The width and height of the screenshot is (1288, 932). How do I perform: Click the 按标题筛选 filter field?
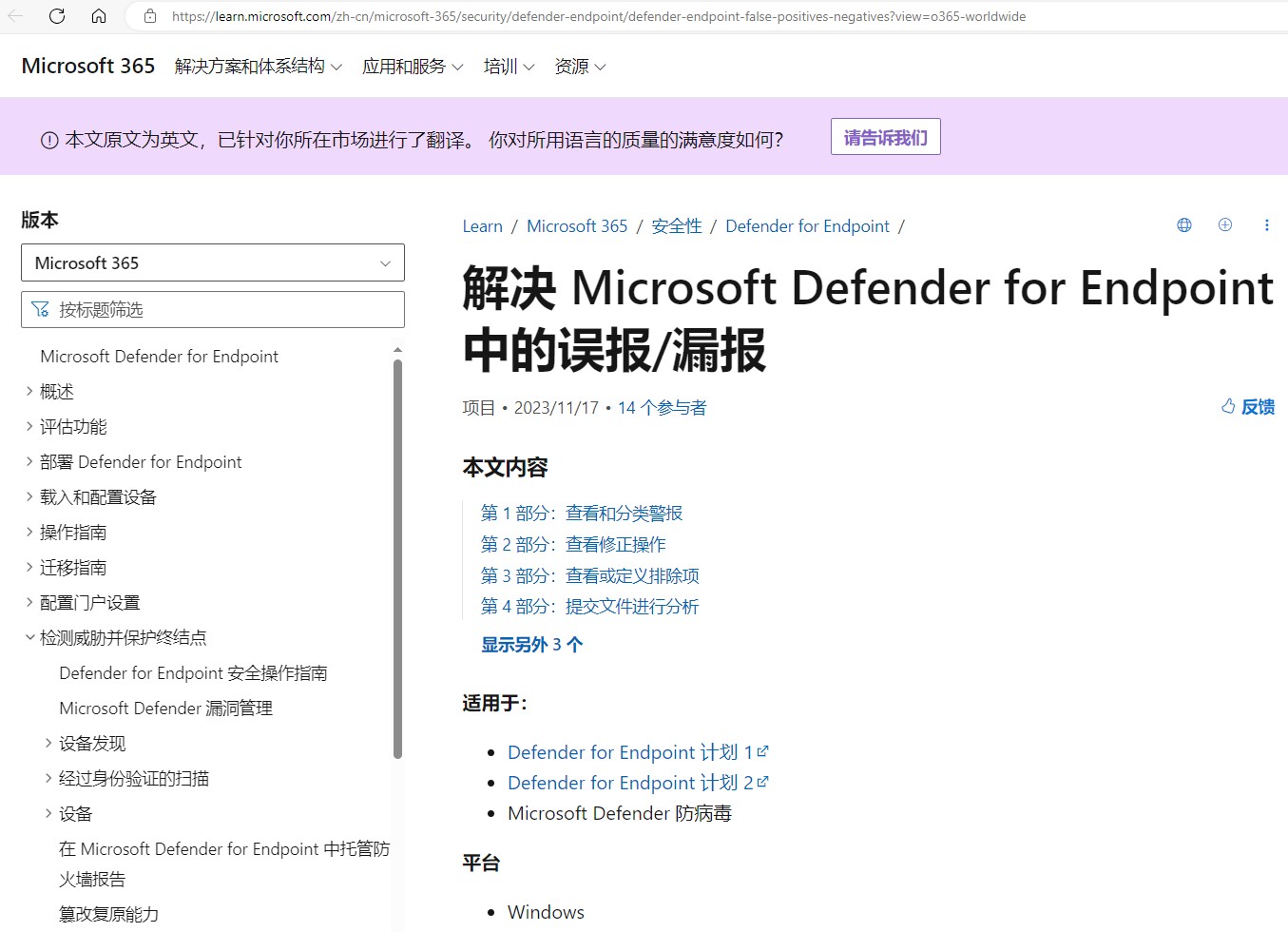[213, 309]
